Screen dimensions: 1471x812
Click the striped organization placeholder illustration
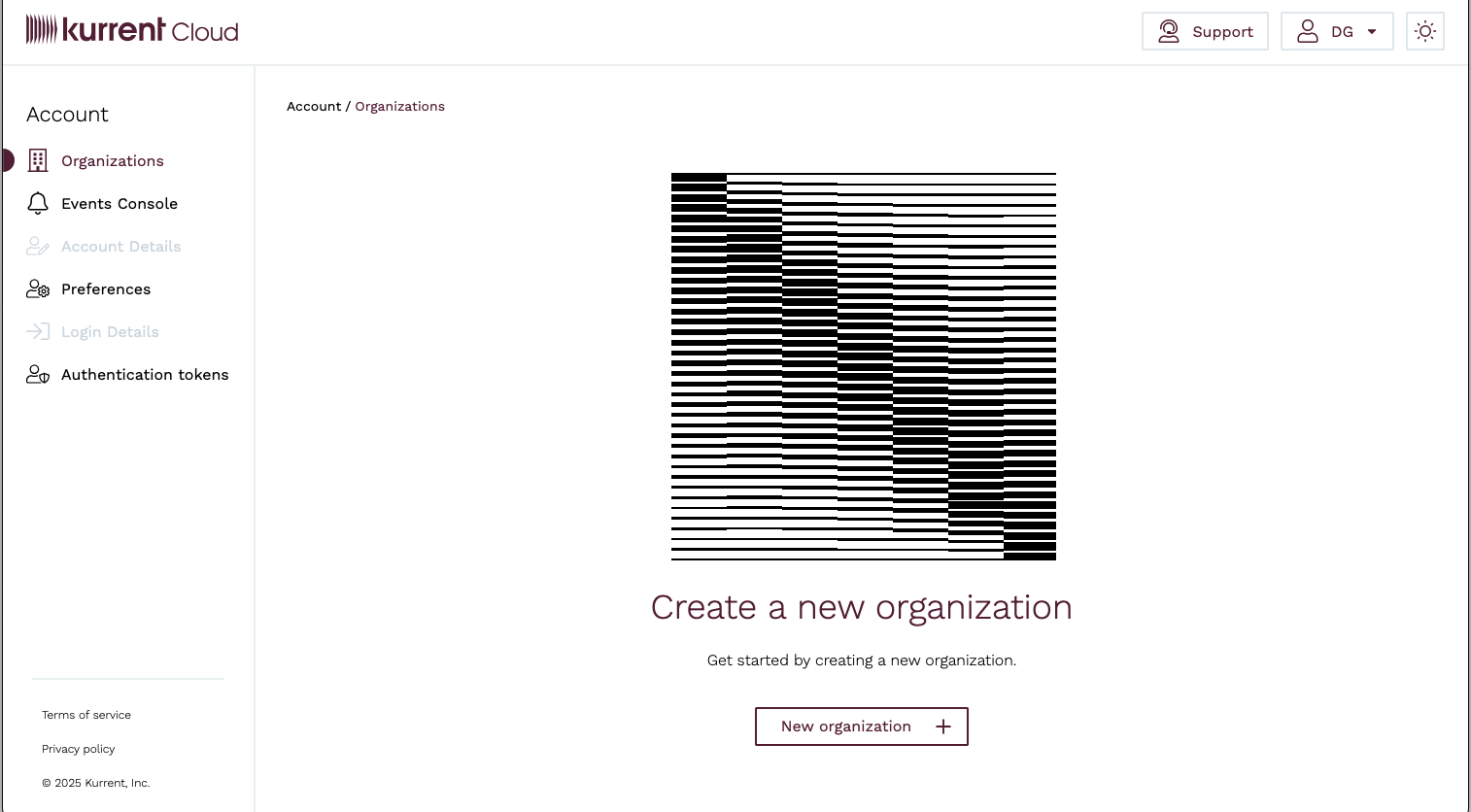pos(863,365)
